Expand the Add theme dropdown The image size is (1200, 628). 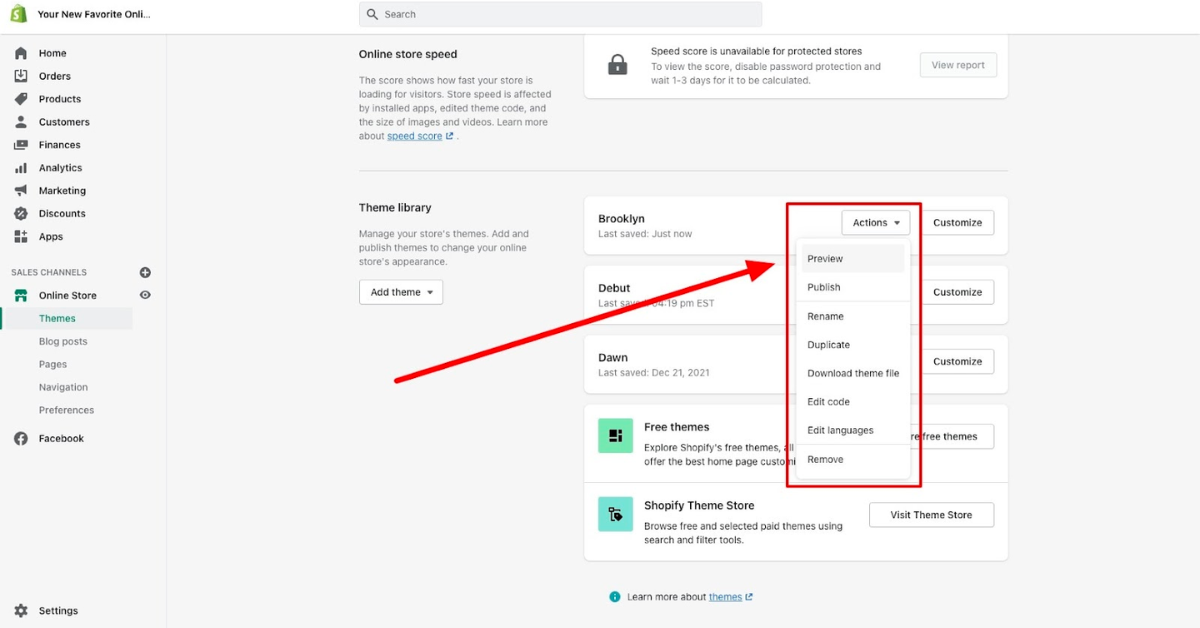[x=400, y=291]
